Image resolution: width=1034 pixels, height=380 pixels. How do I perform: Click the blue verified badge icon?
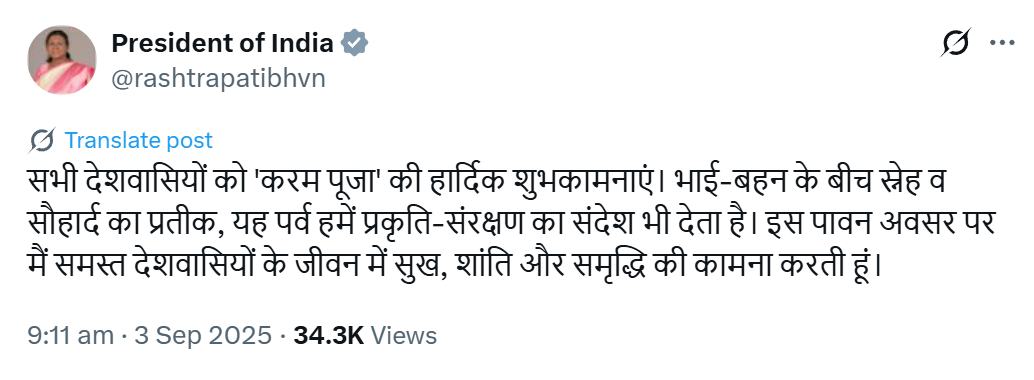[354, 43]
